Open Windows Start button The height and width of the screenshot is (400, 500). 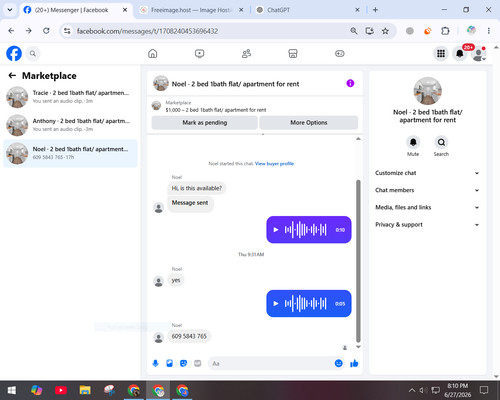pyautogui.click(x=12, y=390)
